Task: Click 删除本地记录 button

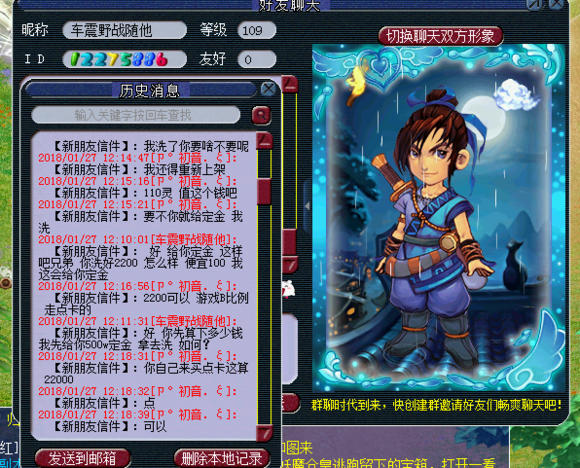Action: (x=221, y=458)
